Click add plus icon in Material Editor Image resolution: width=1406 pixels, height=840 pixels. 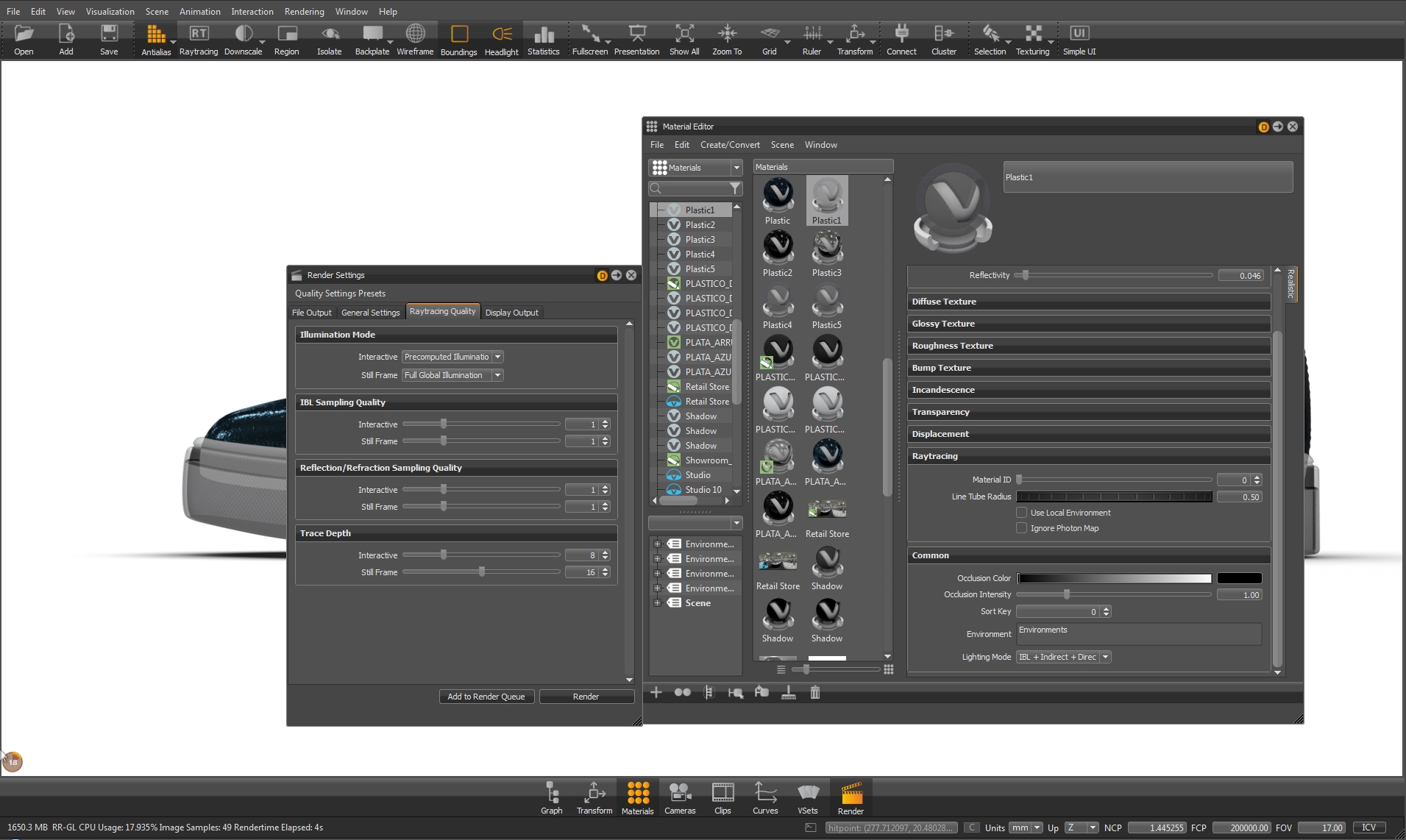656,692
